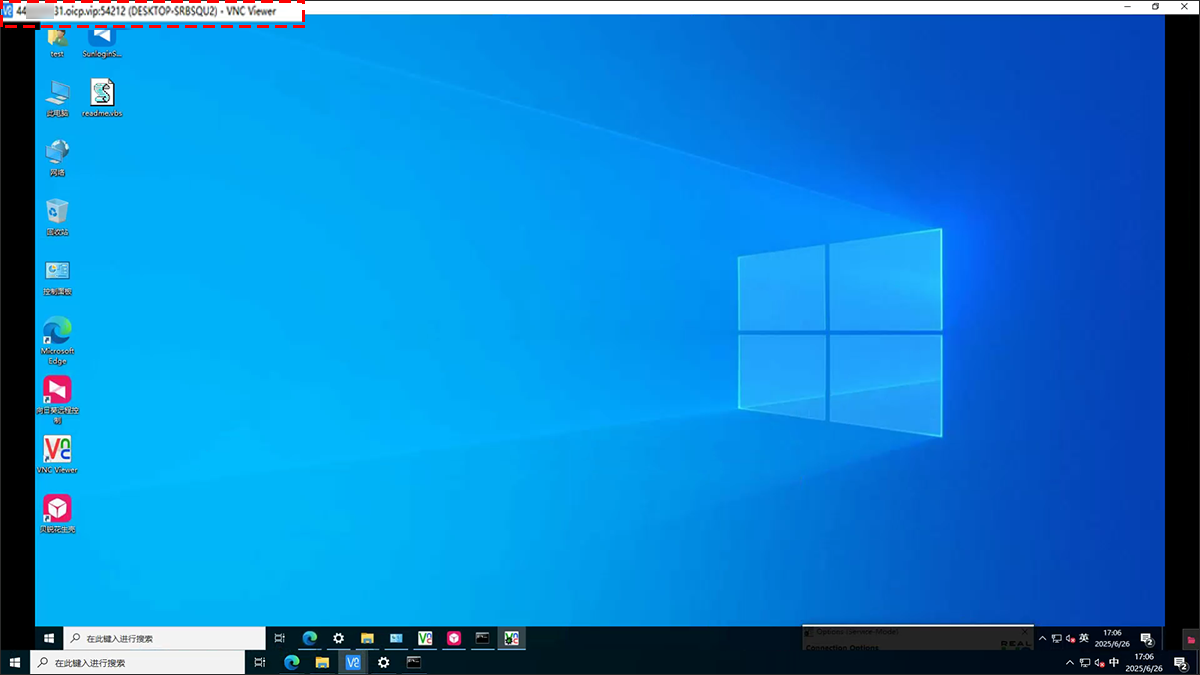
Task: Click the VNC Viewer window title bar
Action: coord(600,10)
